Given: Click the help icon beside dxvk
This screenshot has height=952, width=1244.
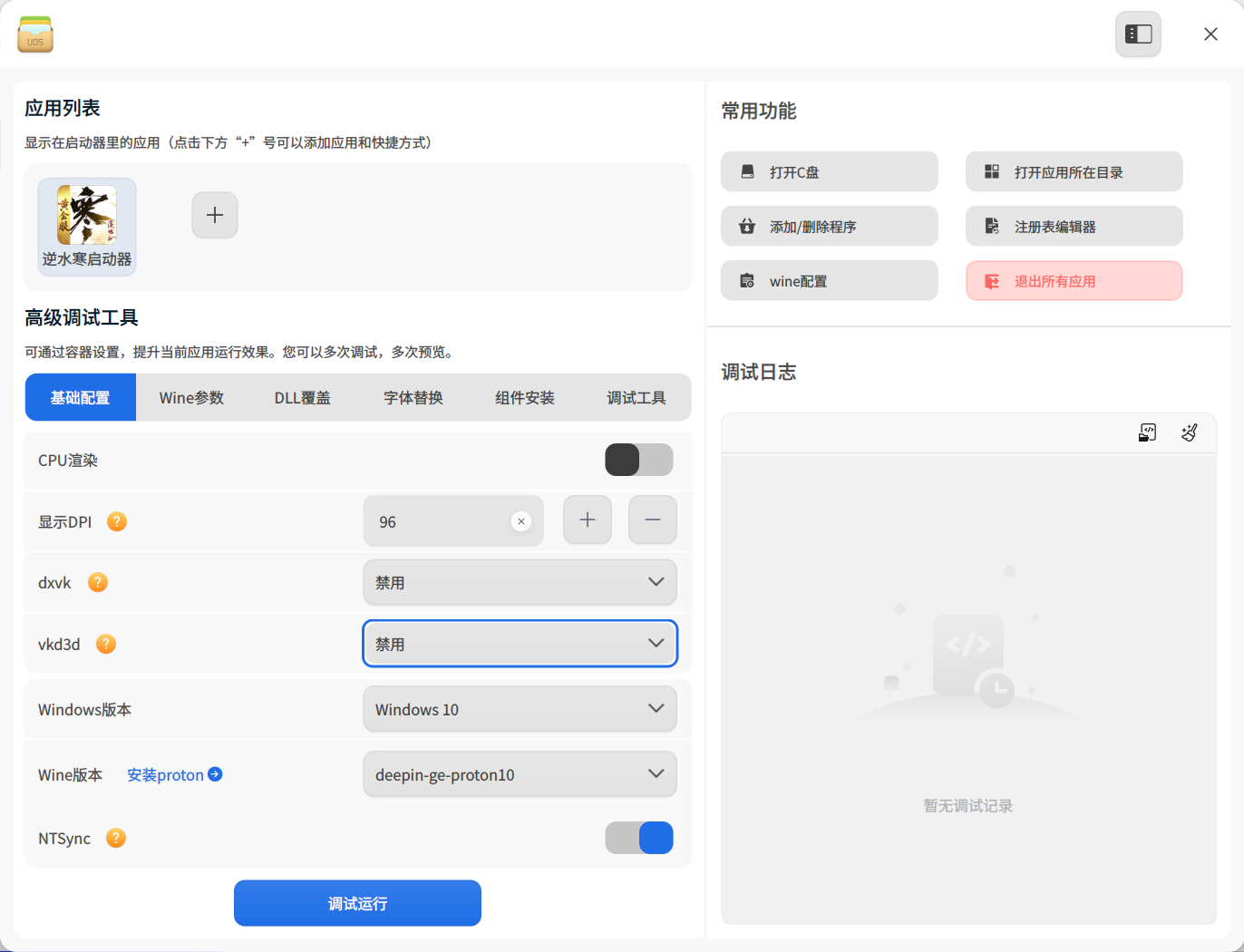Looking at the screenshot, I should tap(98, 582).
